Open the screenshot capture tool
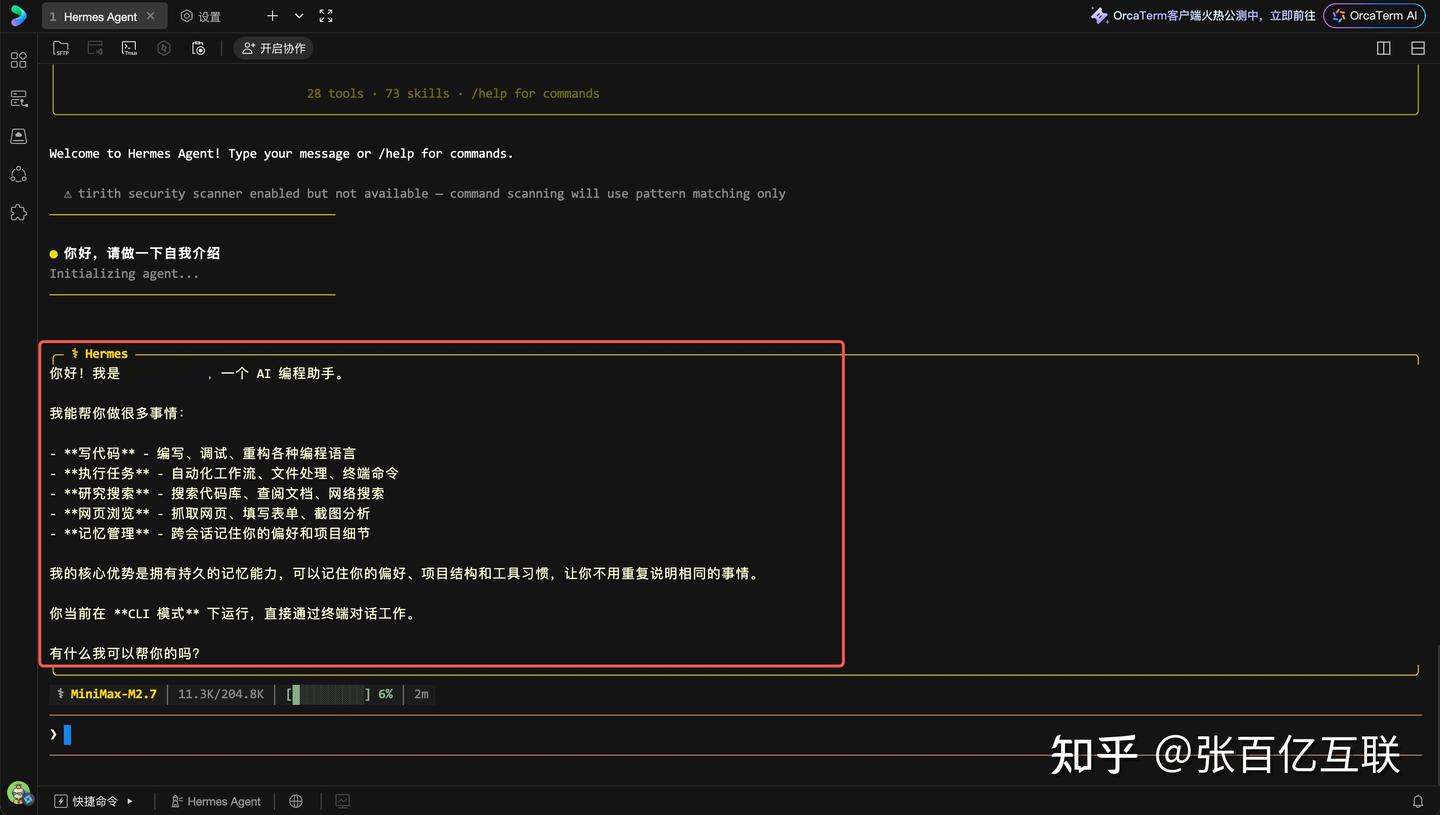This screenshot has height=815, width=1440. 198,47
